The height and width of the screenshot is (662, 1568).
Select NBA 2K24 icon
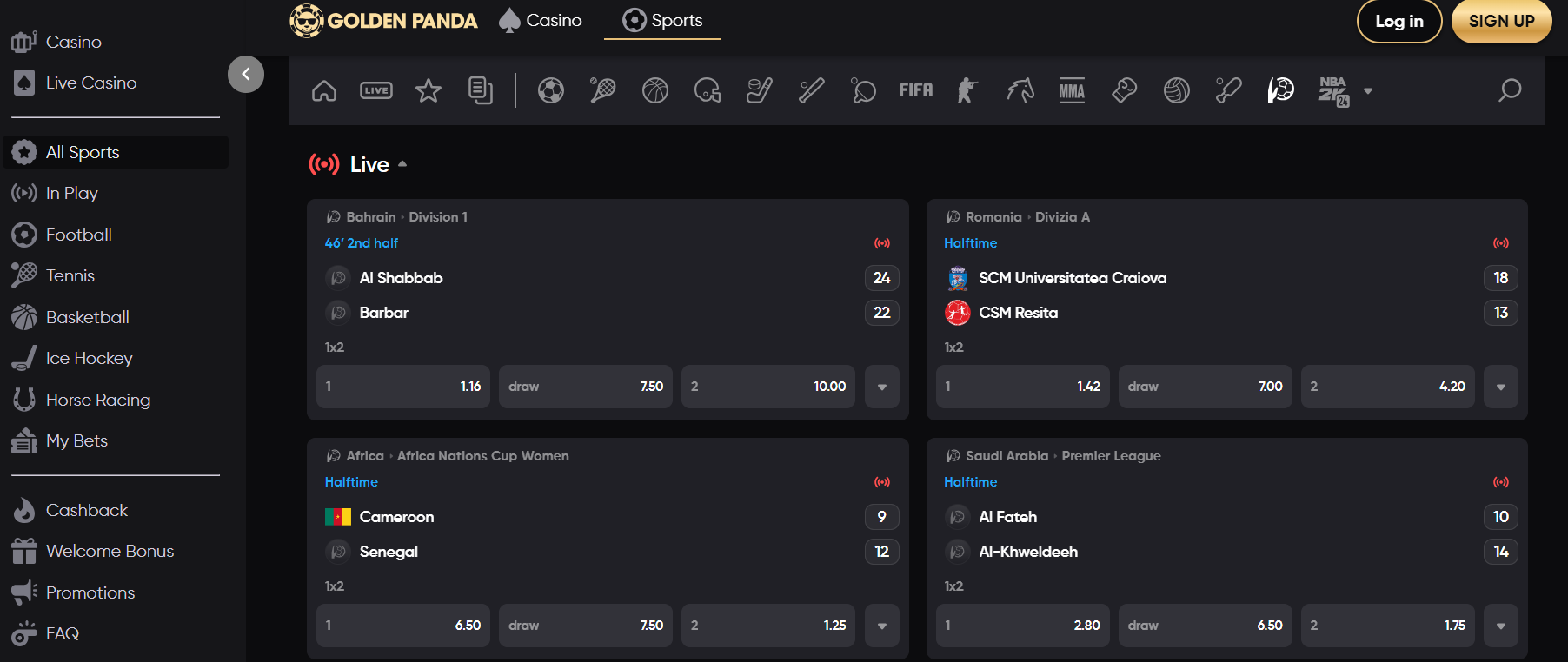(x=1333, y=91)
